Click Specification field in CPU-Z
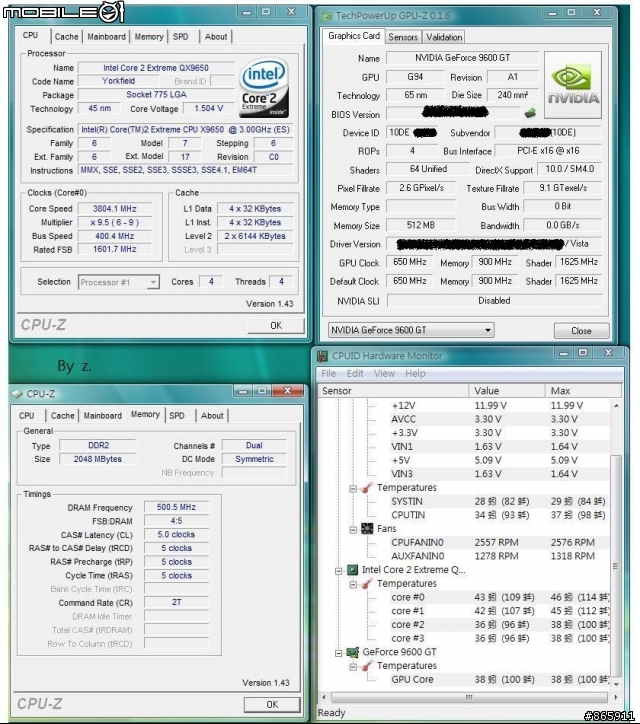Image resolution: width=640 pixels, height=724 pixels. 186,130
